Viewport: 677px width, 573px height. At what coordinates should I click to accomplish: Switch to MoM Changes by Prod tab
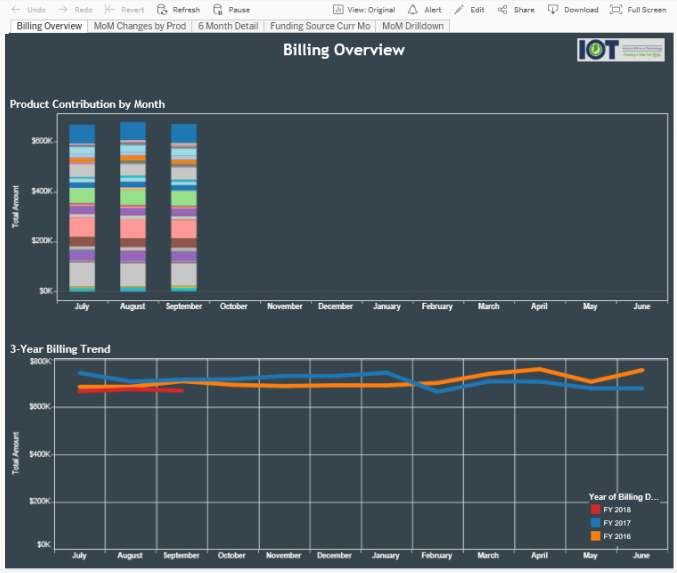[140, 26]
